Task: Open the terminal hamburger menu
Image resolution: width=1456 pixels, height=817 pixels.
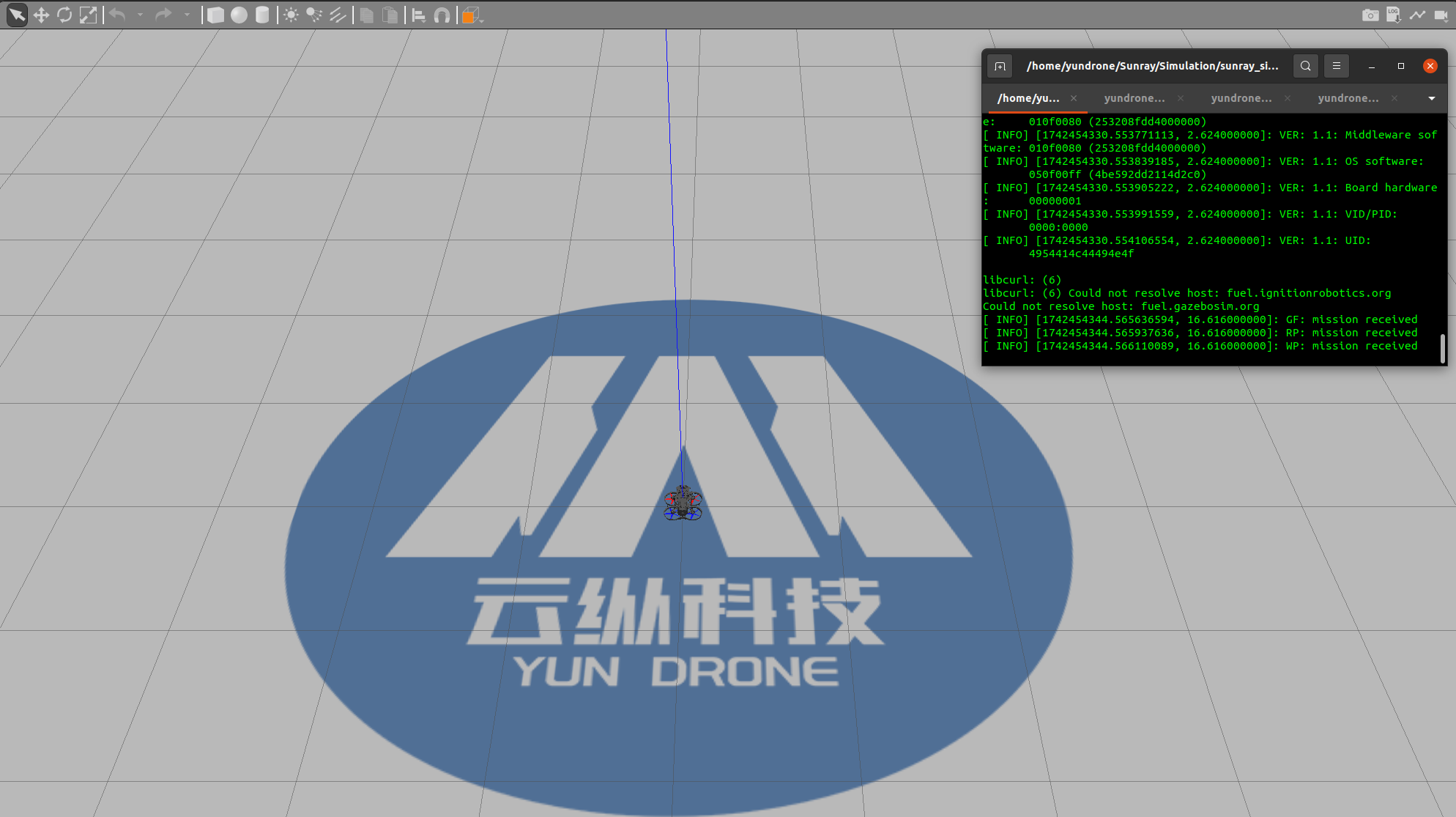Action: (x=1336, y=66)
